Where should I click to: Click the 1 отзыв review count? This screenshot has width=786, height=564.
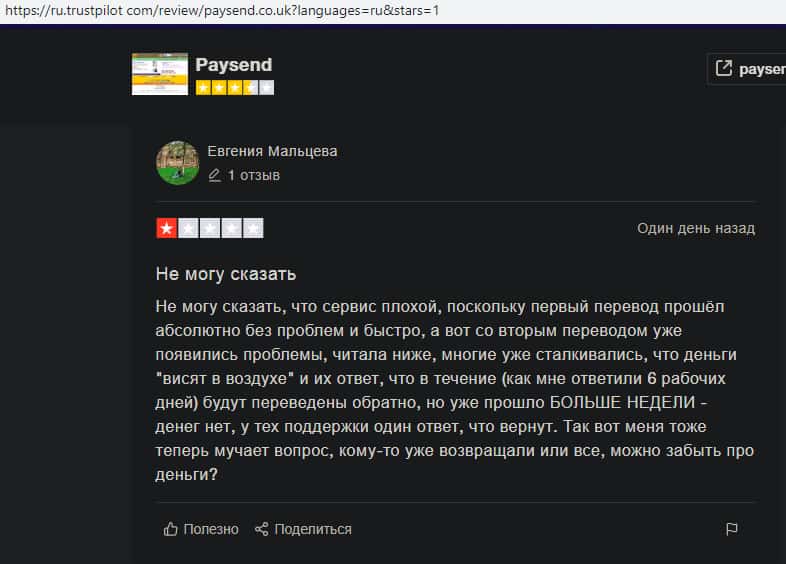tap(254, 175)
